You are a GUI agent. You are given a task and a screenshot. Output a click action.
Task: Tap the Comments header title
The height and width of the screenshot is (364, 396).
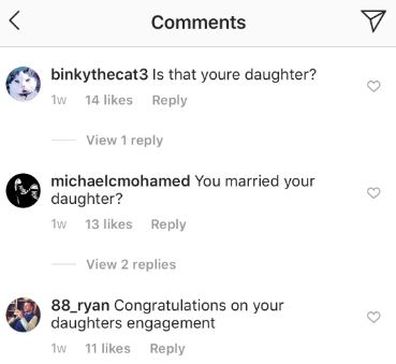pyautogui.click(x=199, y=22)
